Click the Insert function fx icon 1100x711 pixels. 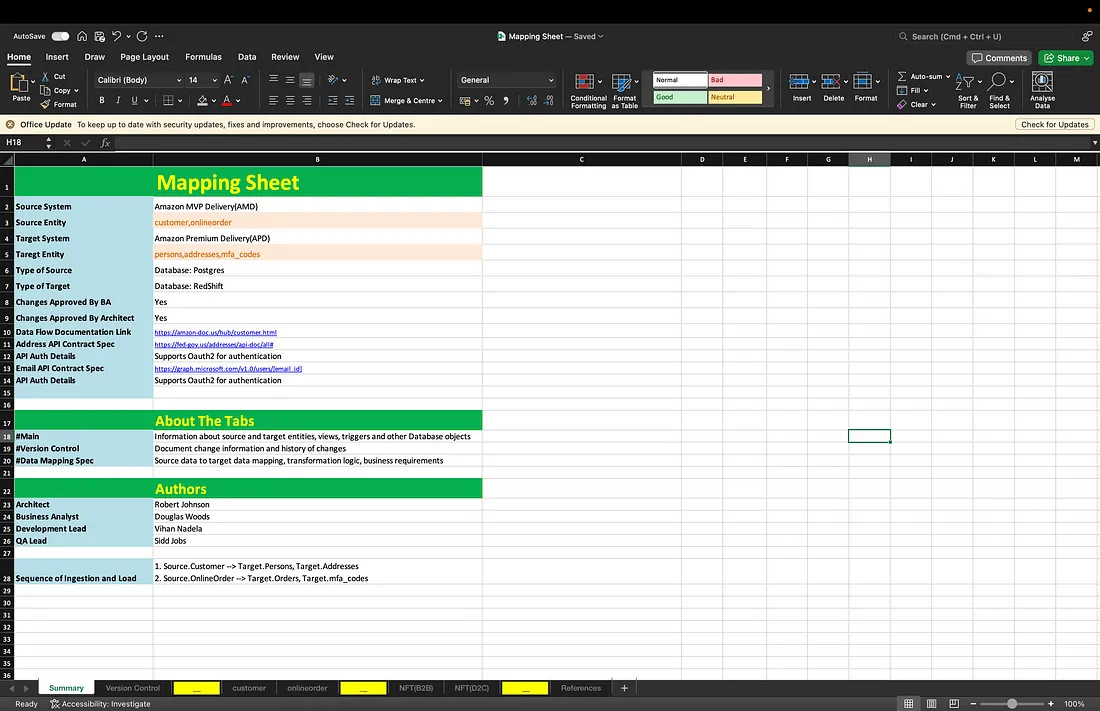[105, 142]
